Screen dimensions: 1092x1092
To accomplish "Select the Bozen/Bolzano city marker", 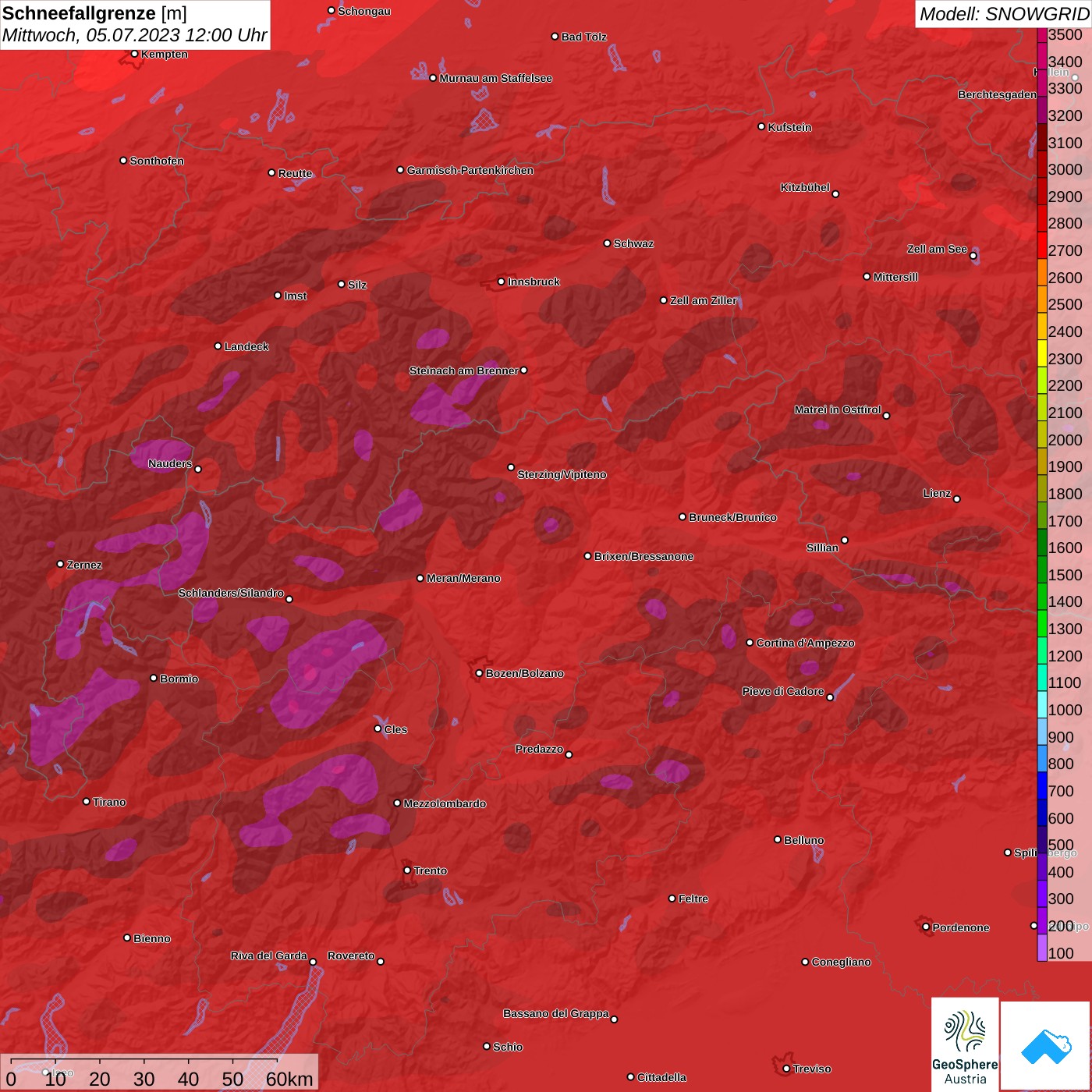I will point(479,673).
